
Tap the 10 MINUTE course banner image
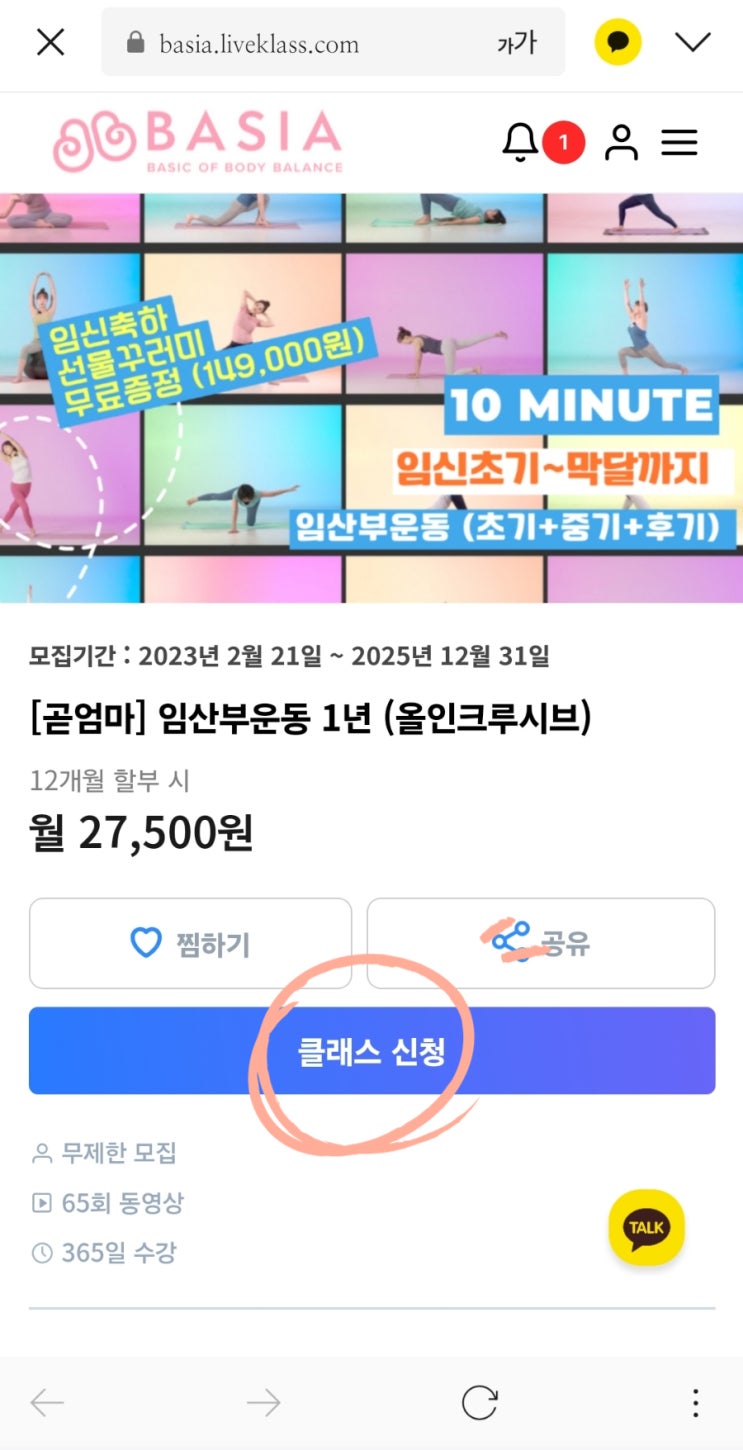click(371, 398)
